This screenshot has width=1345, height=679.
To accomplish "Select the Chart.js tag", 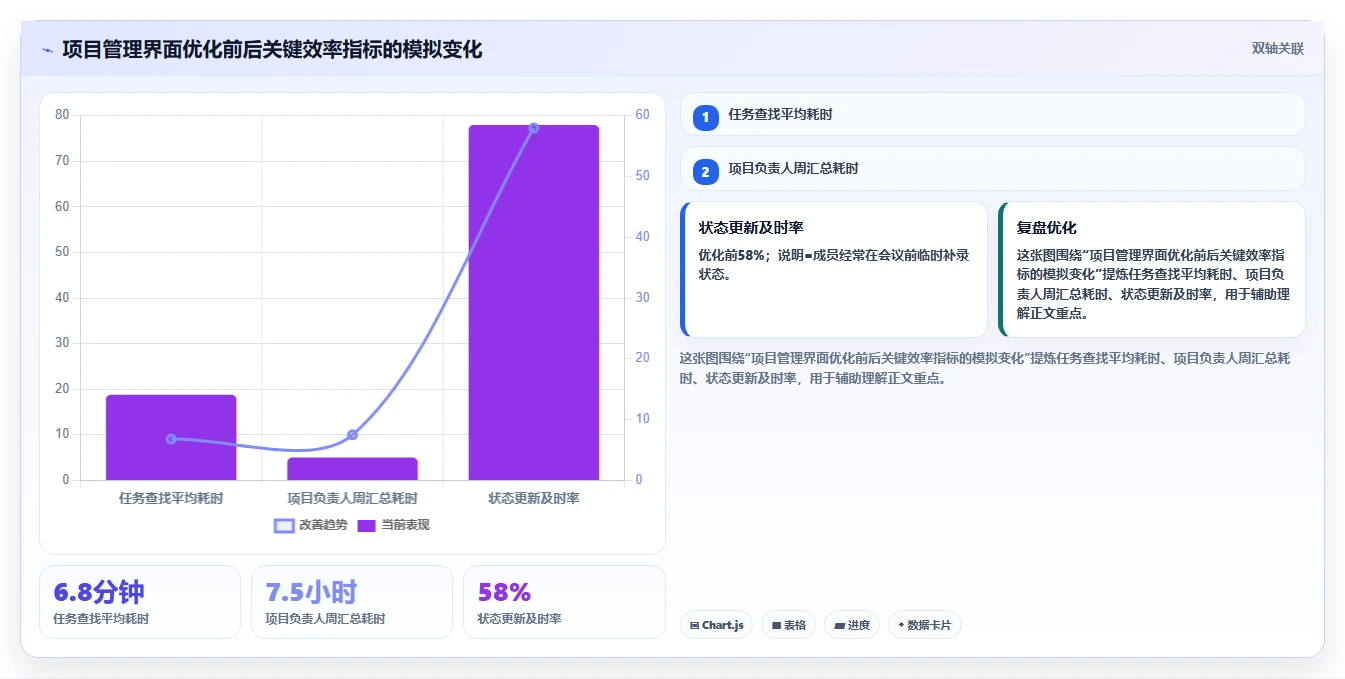I will (x=716, y=625).
